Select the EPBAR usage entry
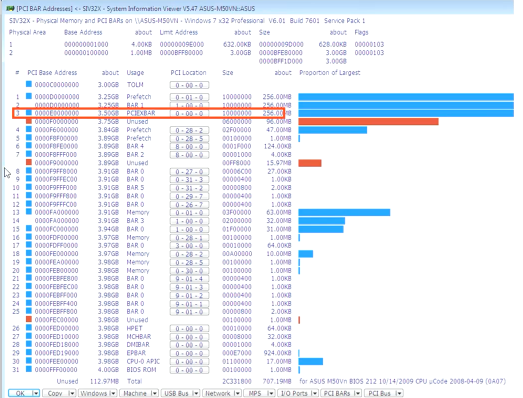523x398 pixels. [x=136, y=353]
